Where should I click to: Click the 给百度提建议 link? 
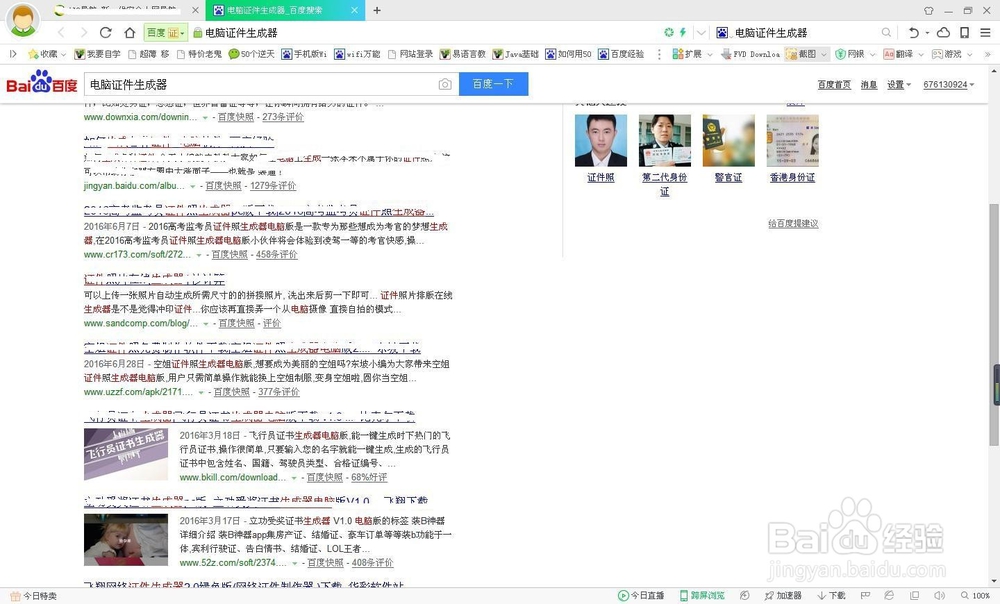pos(793,223)
